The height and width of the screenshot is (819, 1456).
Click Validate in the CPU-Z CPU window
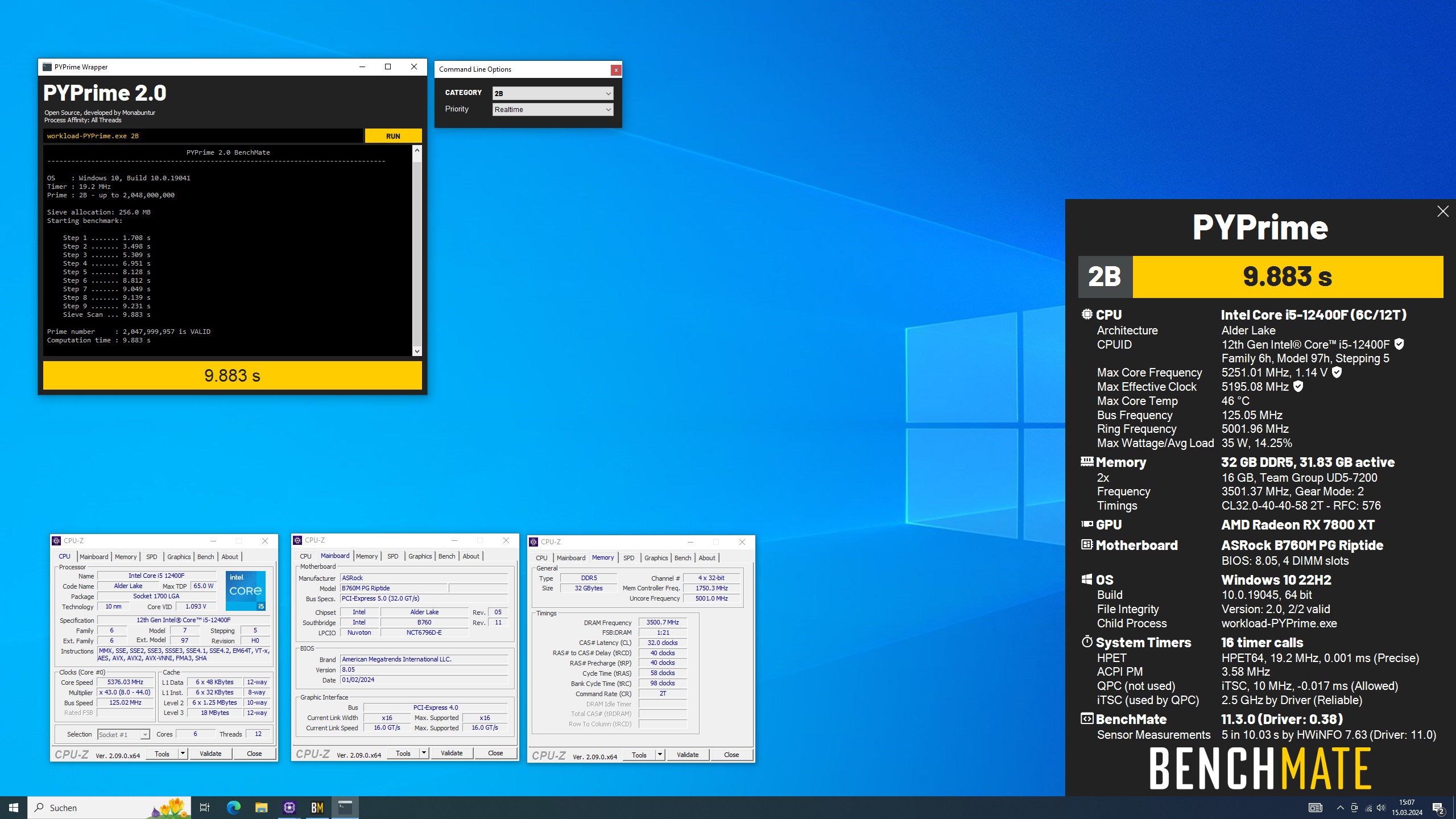(210, 754)
